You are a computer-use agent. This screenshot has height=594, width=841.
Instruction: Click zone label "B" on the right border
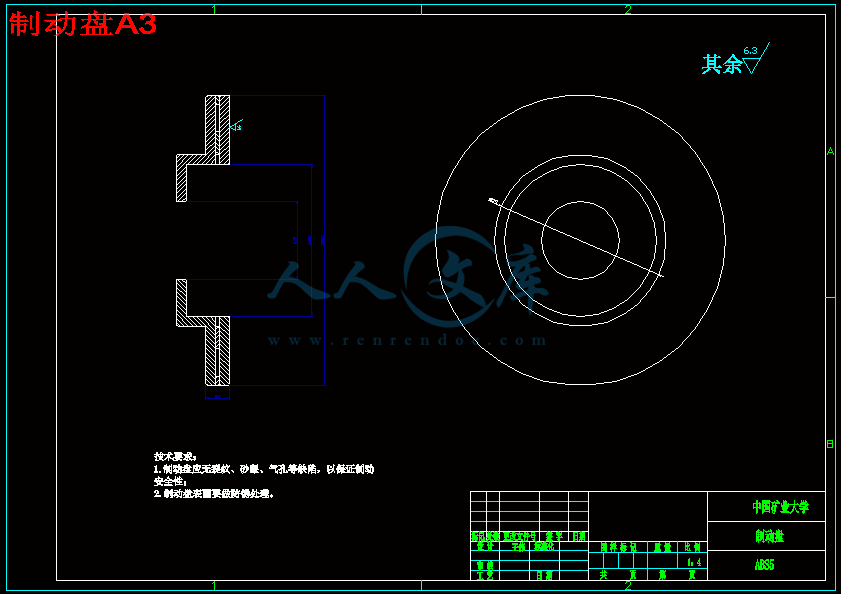click(830, 444)
